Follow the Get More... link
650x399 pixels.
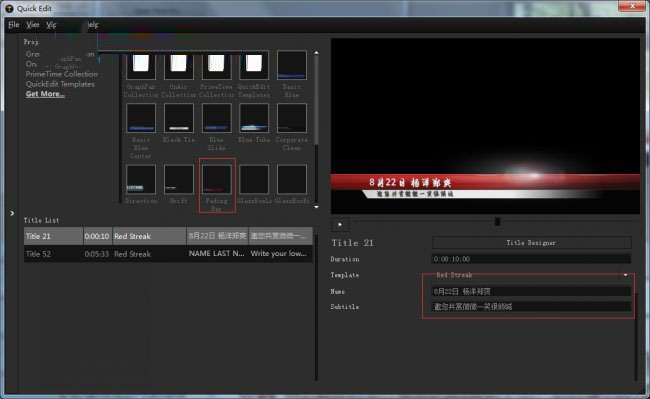click(x=45, y=94)
